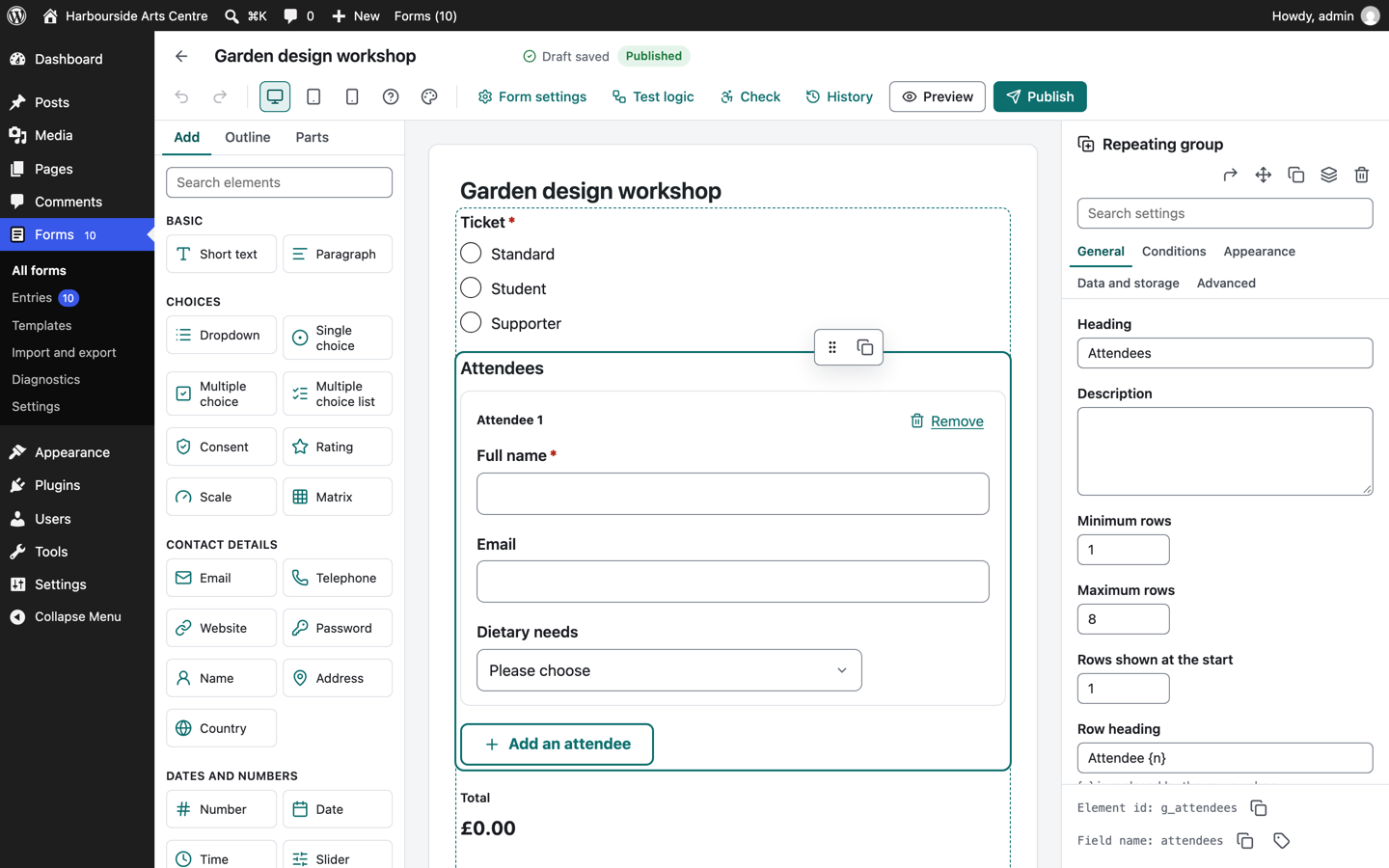Add a Slider element from the palette
This screenshot has height=868, width=1389.
tap(338, 856)
